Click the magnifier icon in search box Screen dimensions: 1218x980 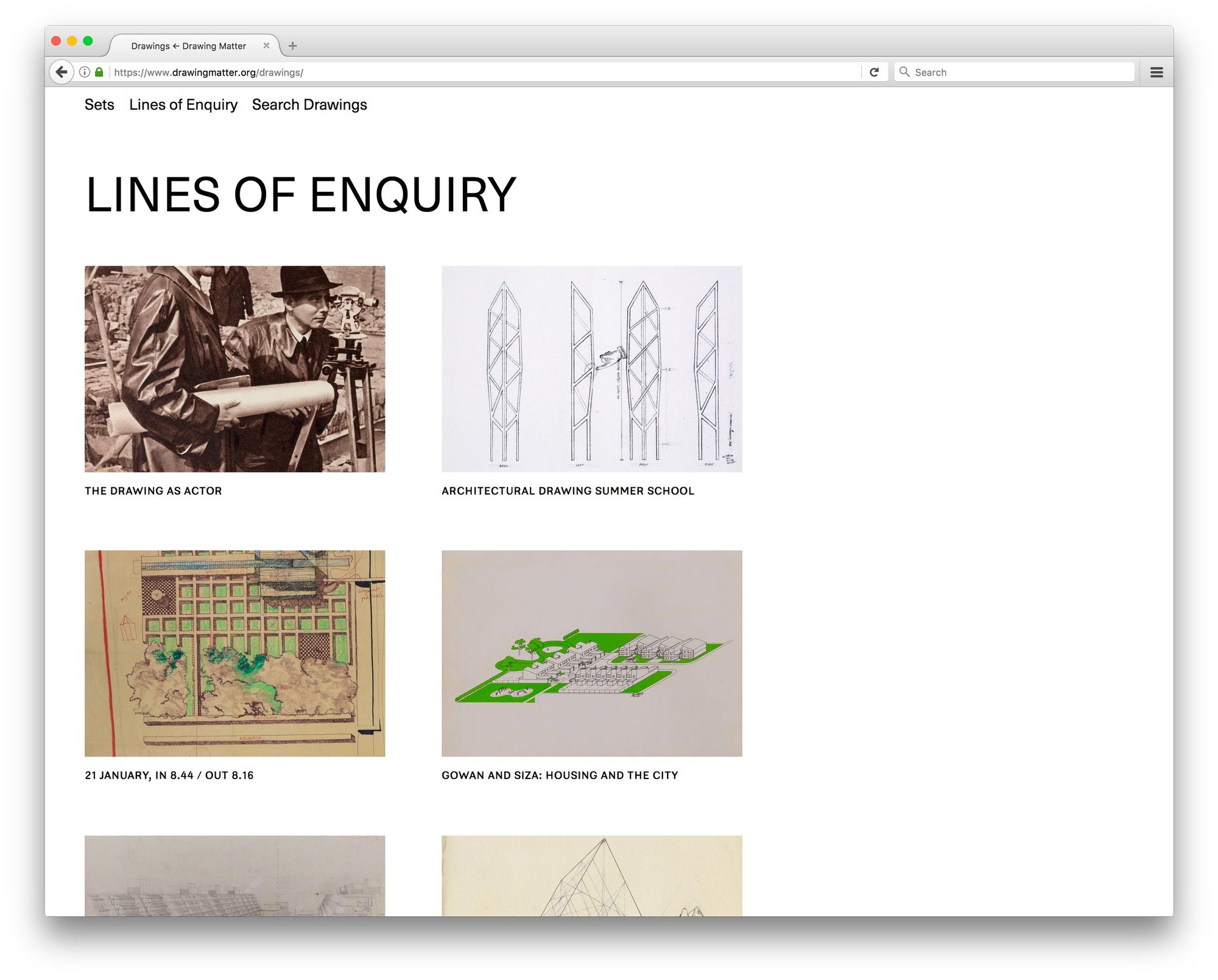tap(904, 72)
